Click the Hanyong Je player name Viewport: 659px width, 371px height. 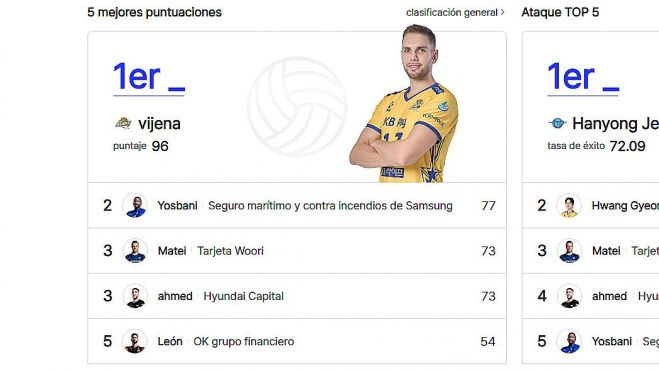[615, 124]
